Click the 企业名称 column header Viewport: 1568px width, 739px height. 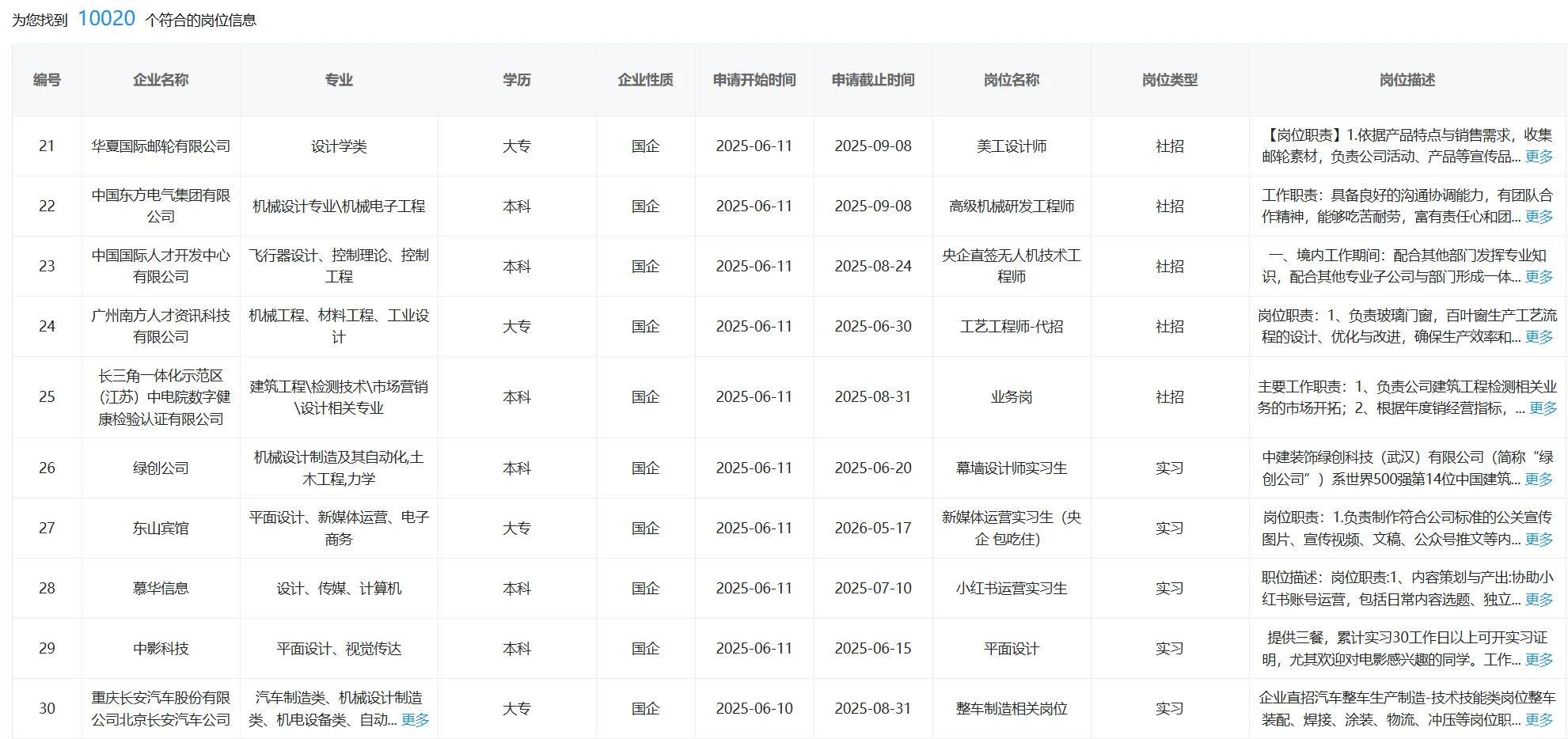(159, 79)
